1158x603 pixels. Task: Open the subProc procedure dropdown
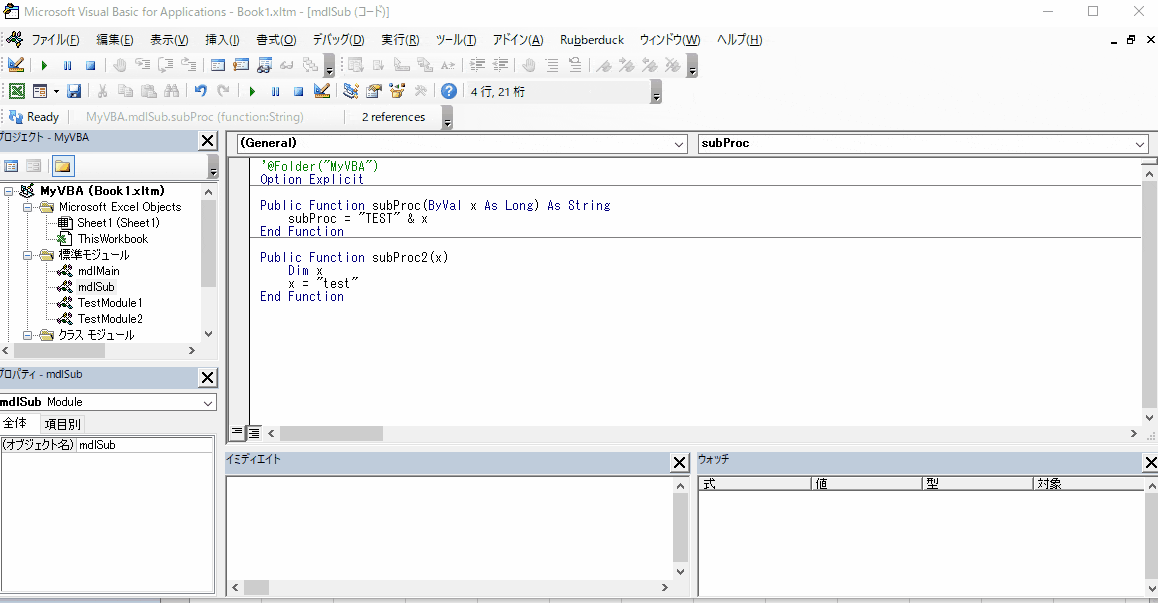pyautogui.click(x=1139, y=143)
